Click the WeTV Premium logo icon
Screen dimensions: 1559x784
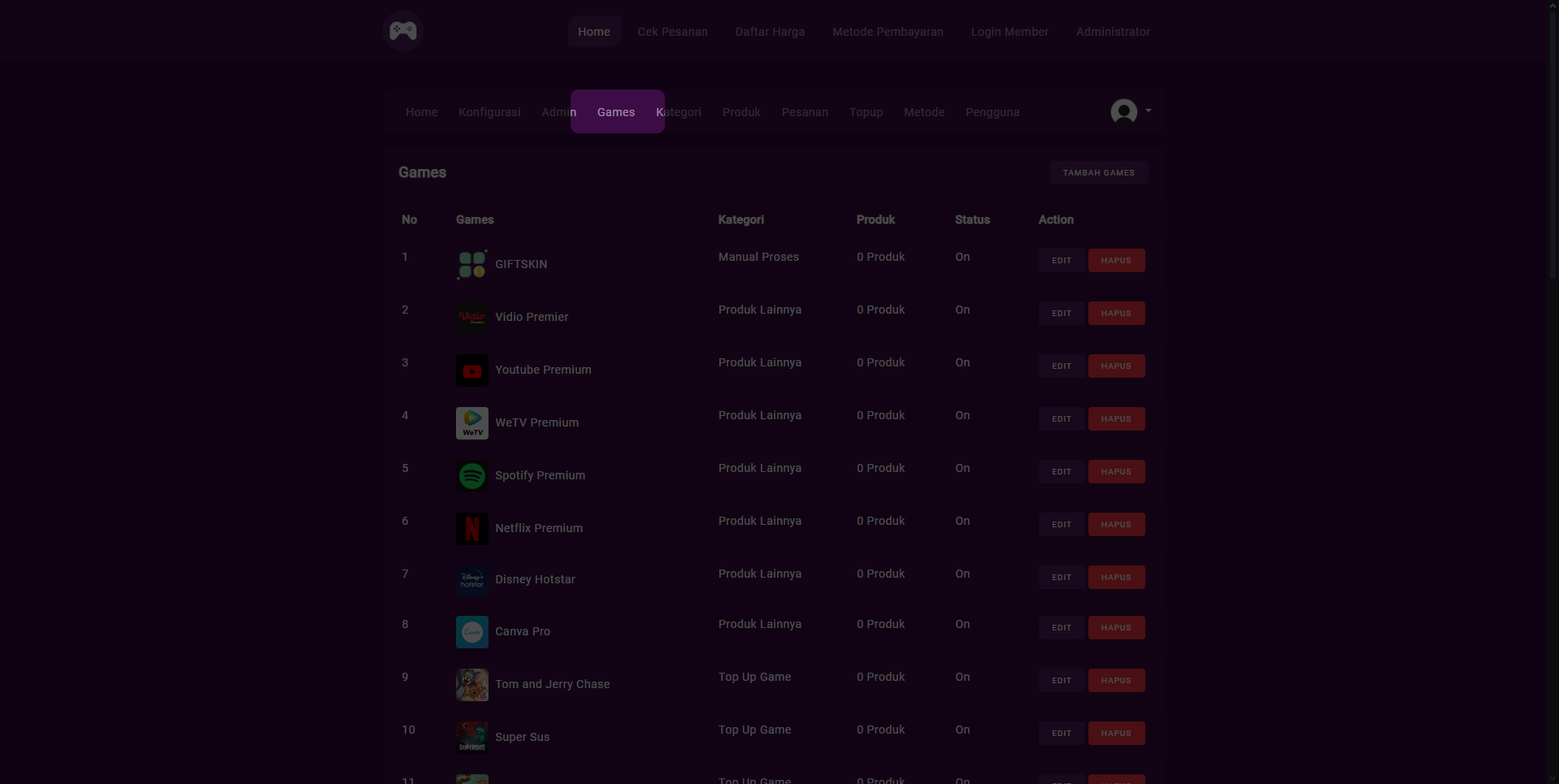coord(472,423)
